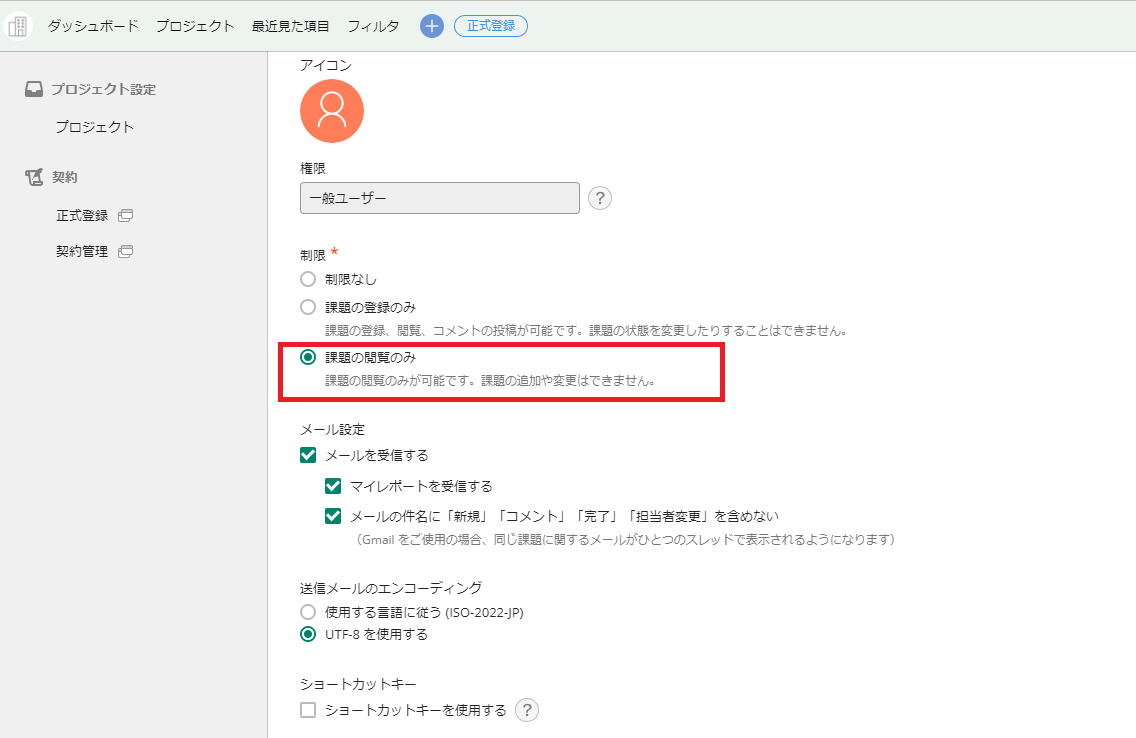The height and width of the screenshot is (738, 1136).
Task: Open プロジェクト menu in top navigation
Action: pyautogui.click(x=196, y=26)
